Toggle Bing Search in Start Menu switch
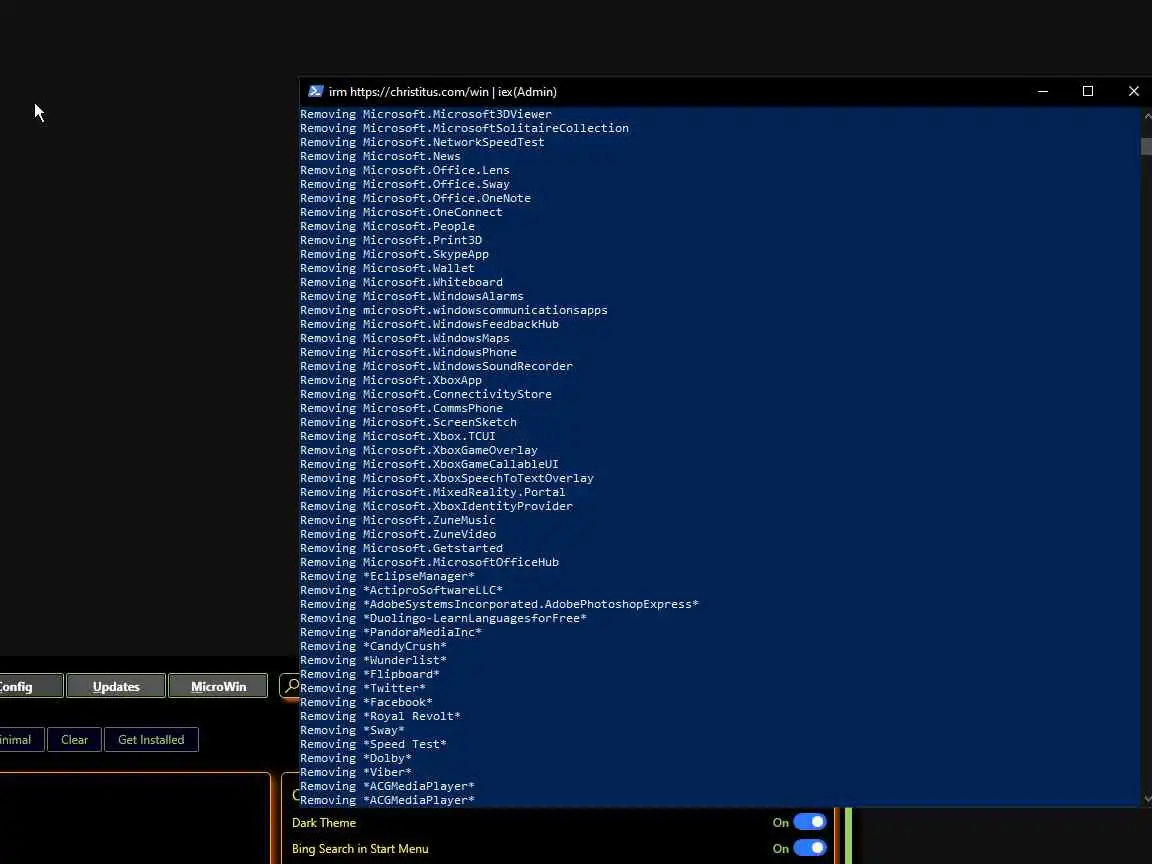Image resolution: width=1152 pixels, height=864 pixels. coord(810,849)
